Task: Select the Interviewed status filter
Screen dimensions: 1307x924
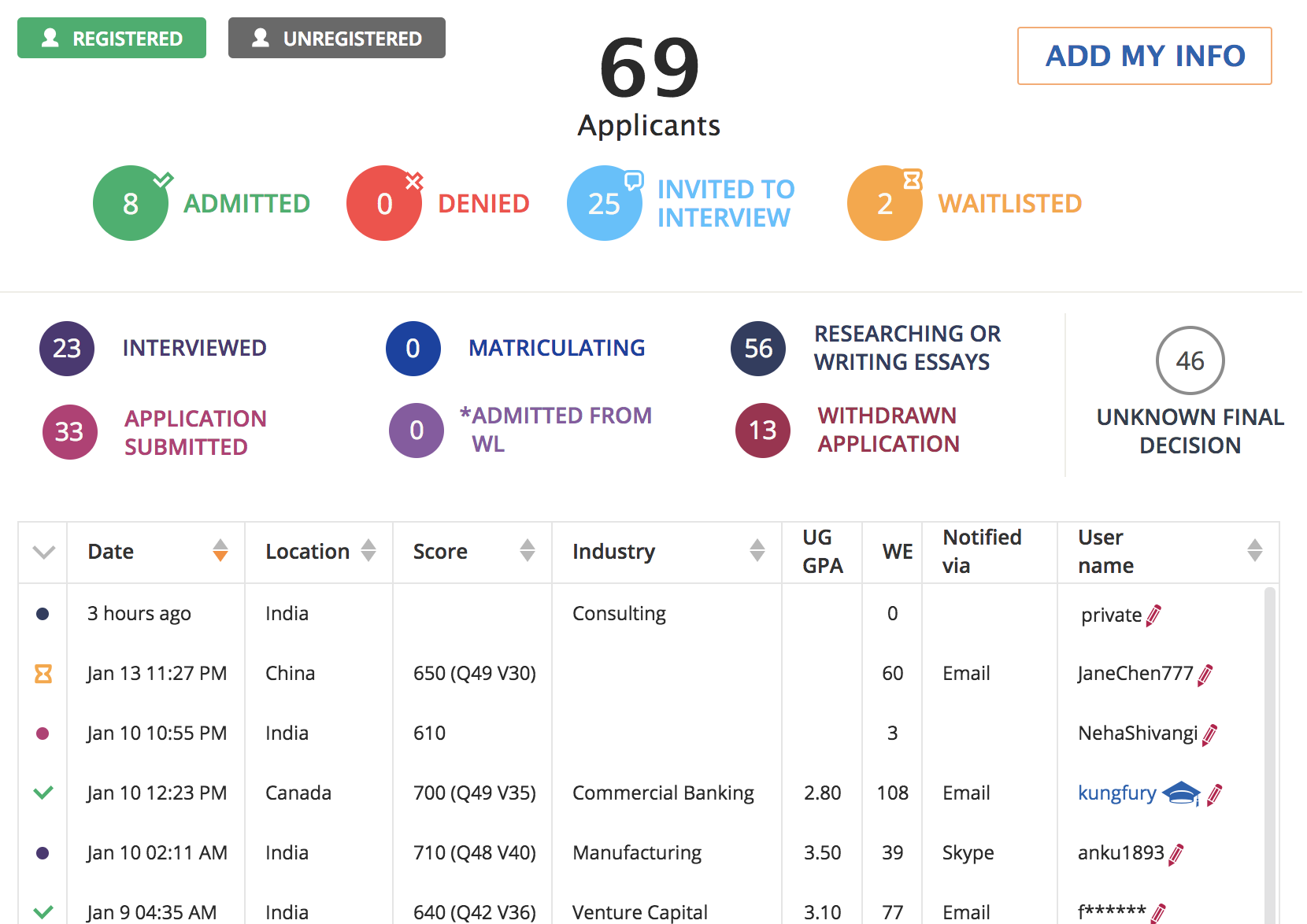Action: click(x=67, y=348)
